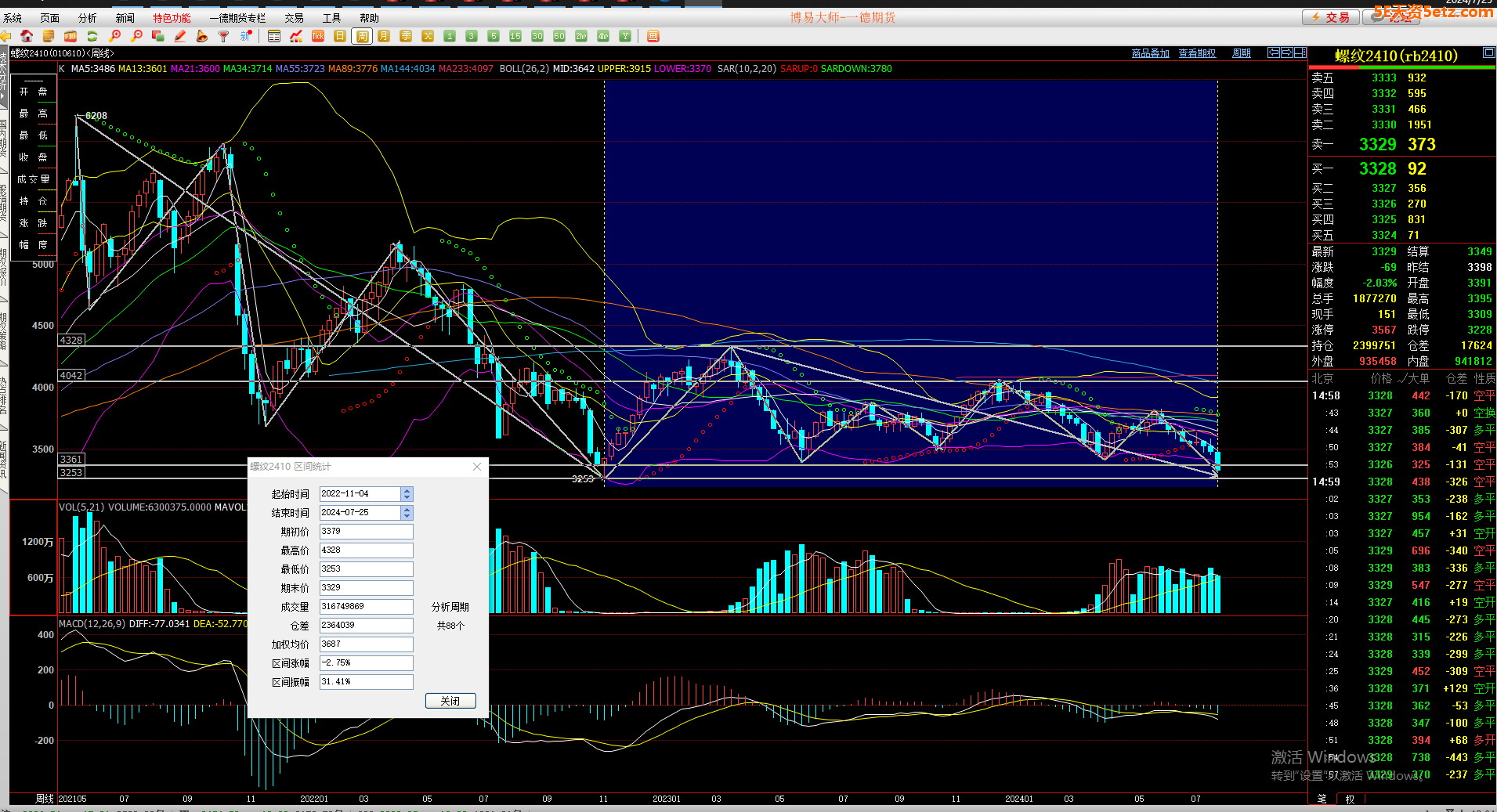Viewport: 1497px width, 812px height.
Task: Click the zoom in magnifier icon
Action: coord(114,36)
